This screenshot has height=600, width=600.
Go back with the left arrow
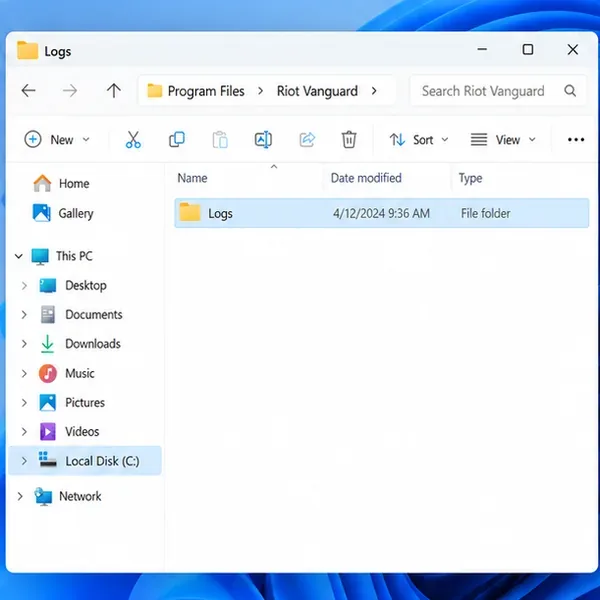point(28,91)
